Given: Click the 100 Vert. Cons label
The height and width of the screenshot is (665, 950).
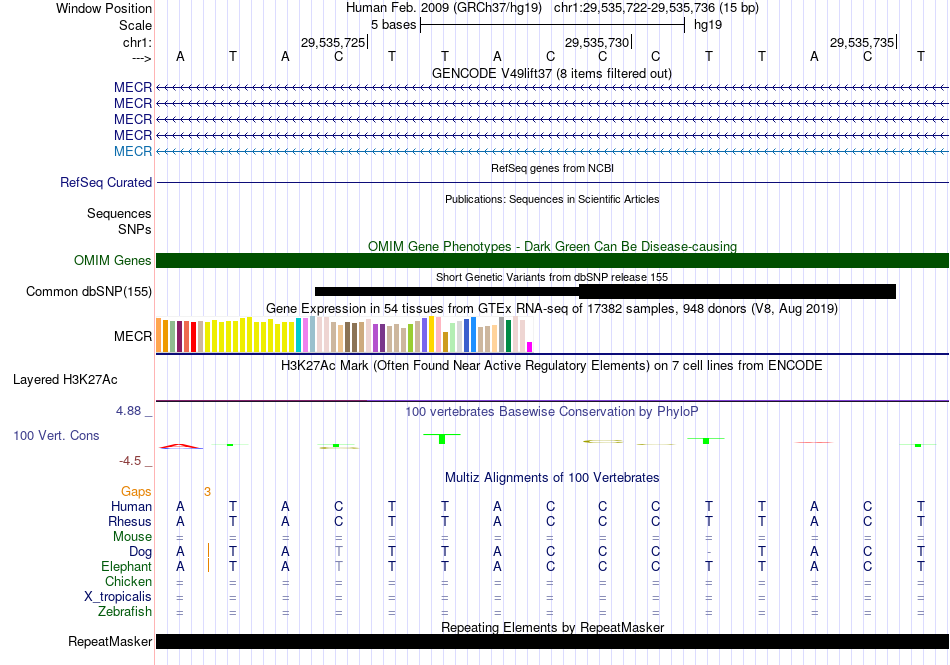Looking at the screenshot, I should click(x=56, y=435).
